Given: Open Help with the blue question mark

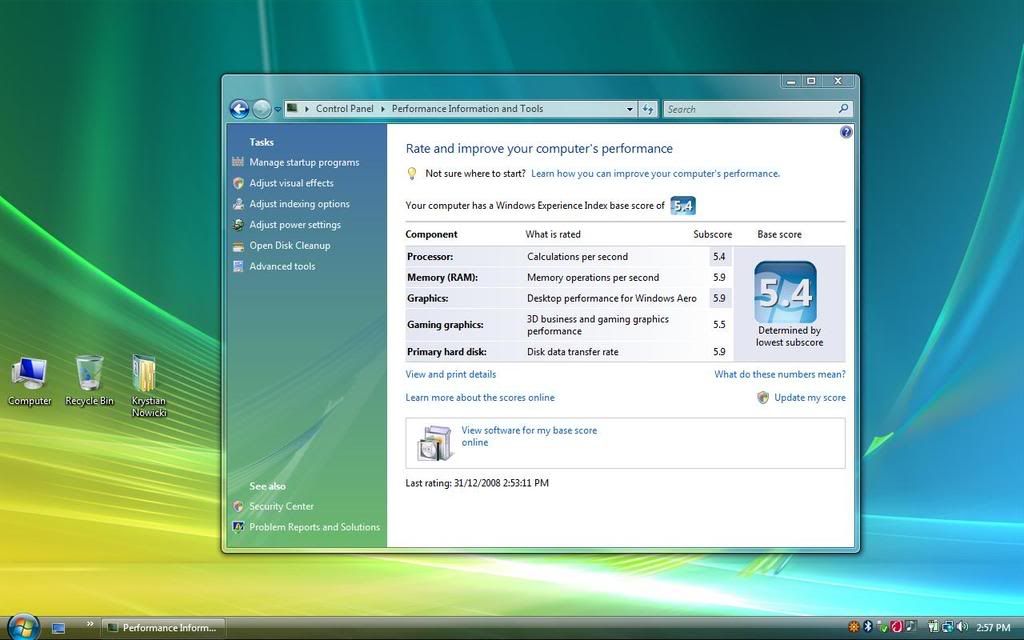Looking at the screenshot, I should [x=846, y=132].
